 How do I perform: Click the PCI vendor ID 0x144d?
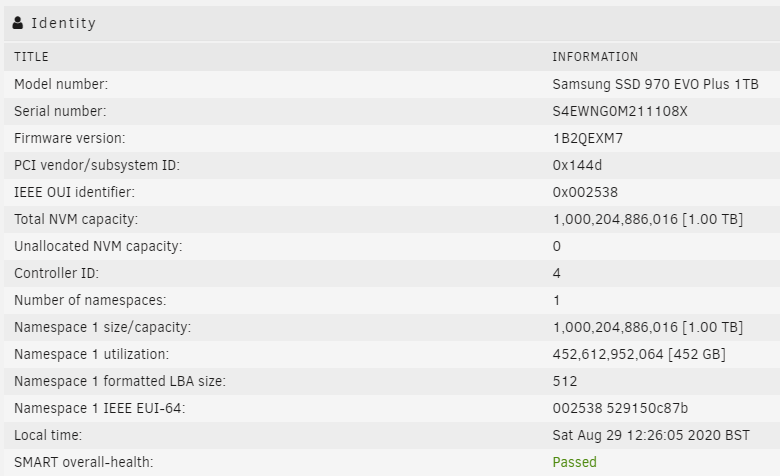click(x=577, y=165)
